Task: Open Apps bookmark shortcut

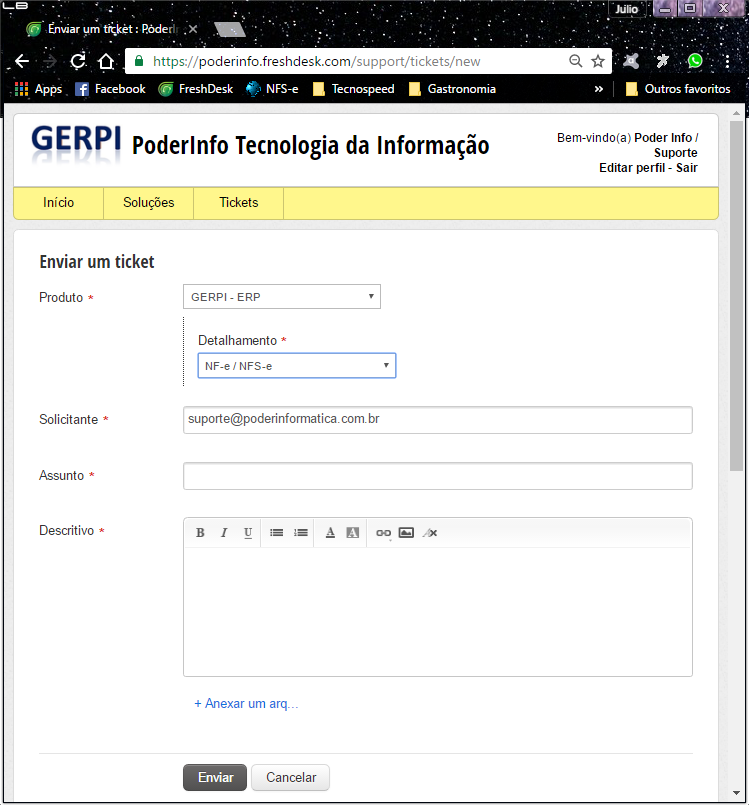Action: tap(39, 89)
